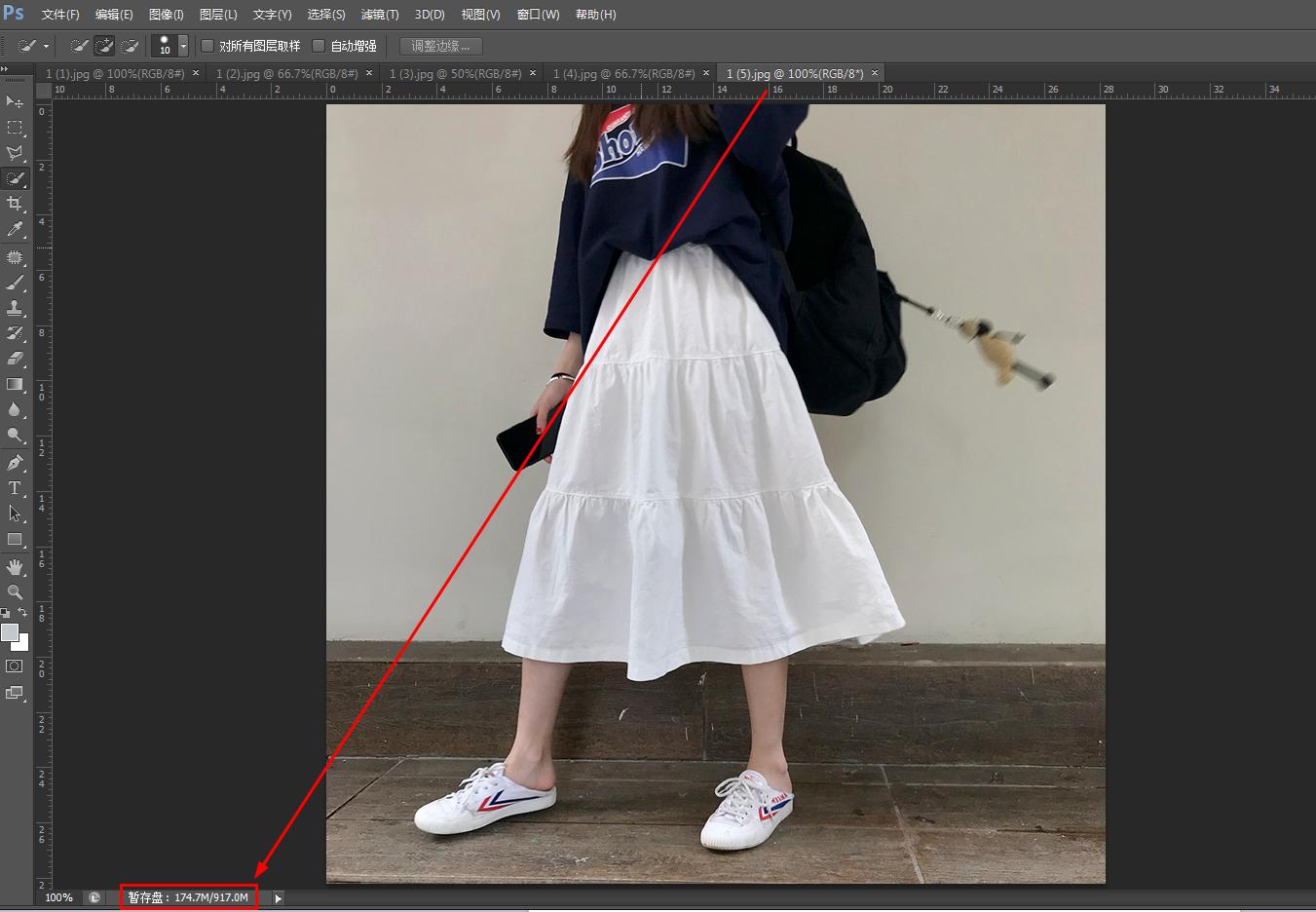Close the 1 (2).jpg document tab
The image size is (1316, 912).
(x=369, y=74)
